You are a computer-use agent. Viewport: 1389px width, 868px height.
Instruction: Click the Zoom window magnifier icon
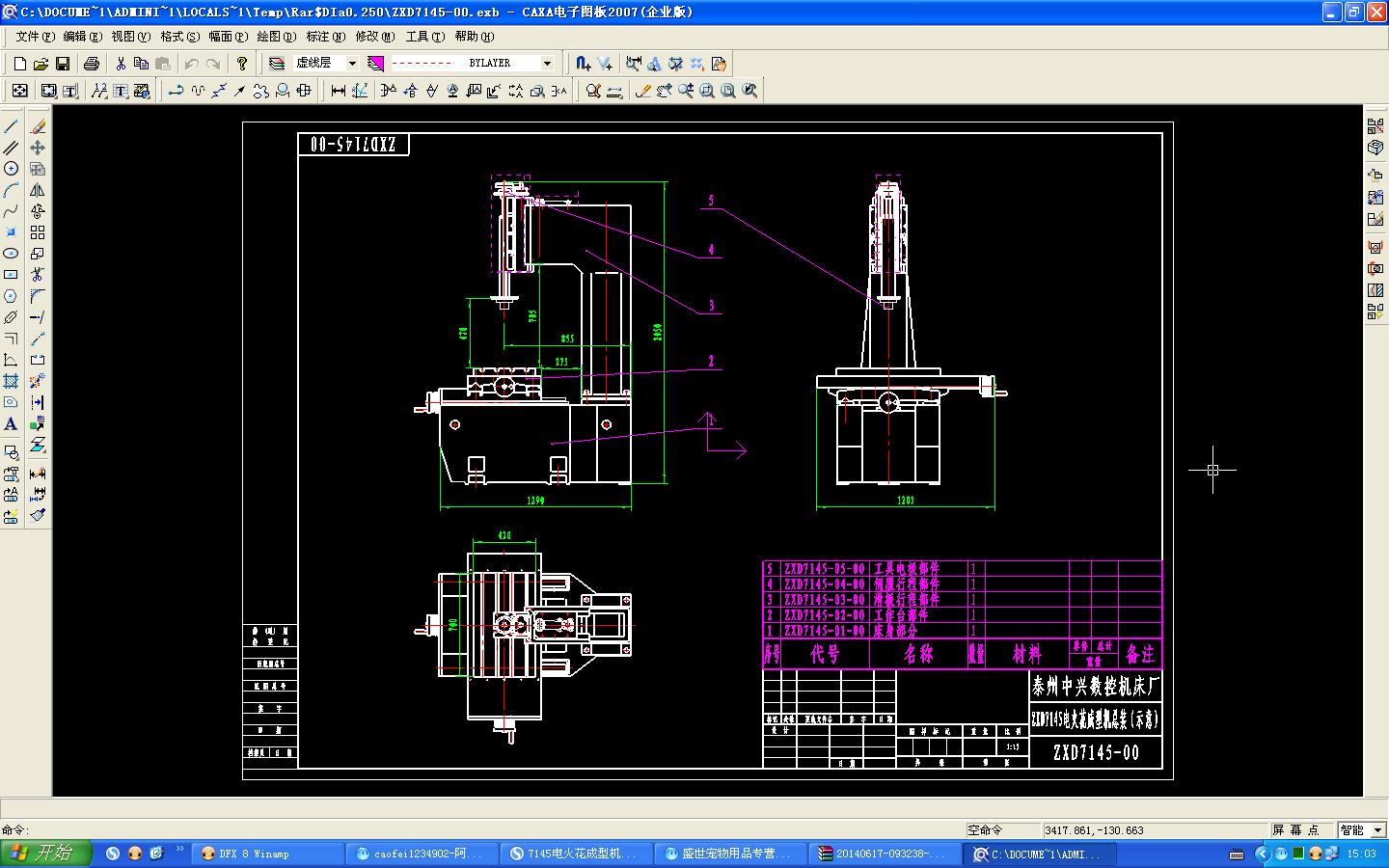click(707, 90)
